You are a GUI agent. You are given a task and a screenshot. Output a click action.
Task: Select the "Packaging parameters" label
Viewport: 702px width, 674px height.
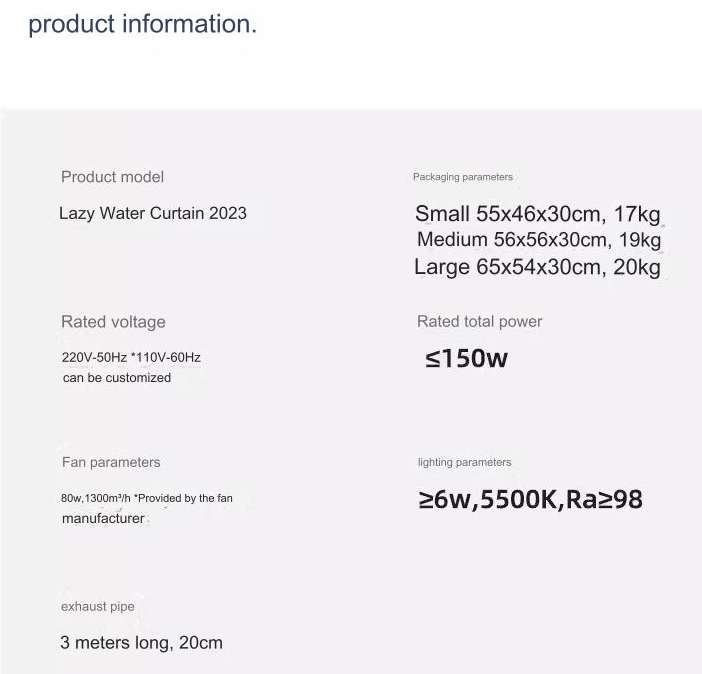(x=463, y=177)
